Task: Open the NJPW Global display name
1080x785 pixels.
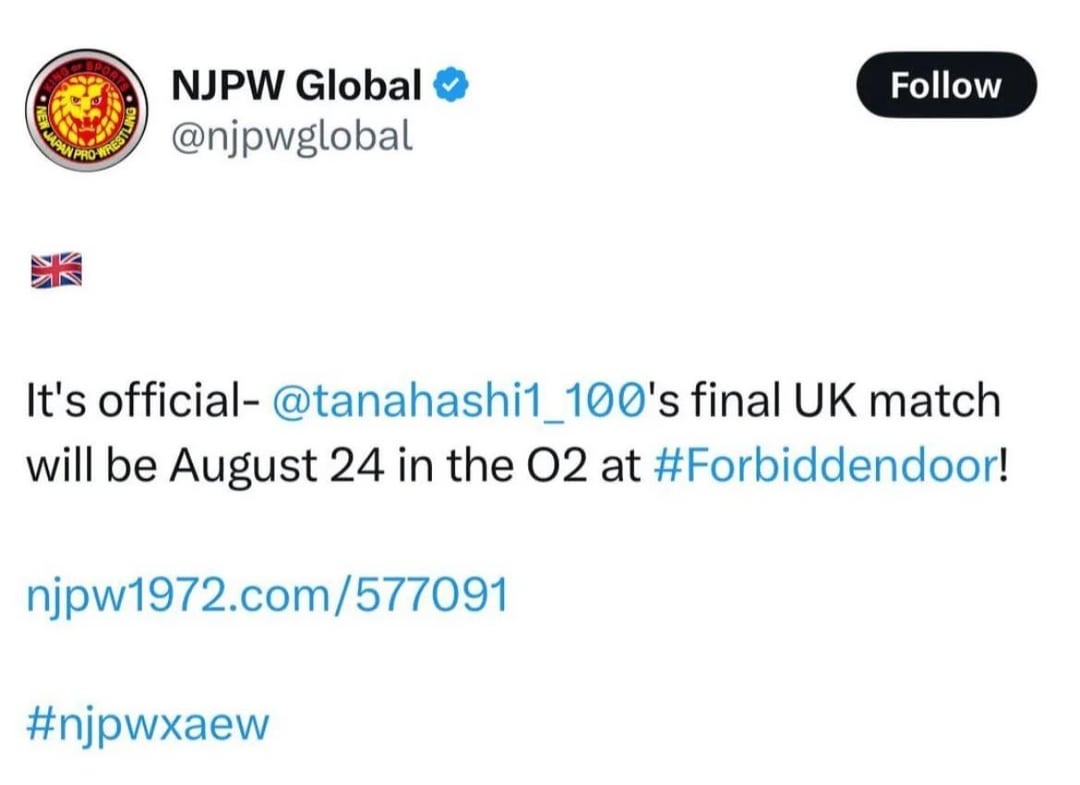Action: 296,85
